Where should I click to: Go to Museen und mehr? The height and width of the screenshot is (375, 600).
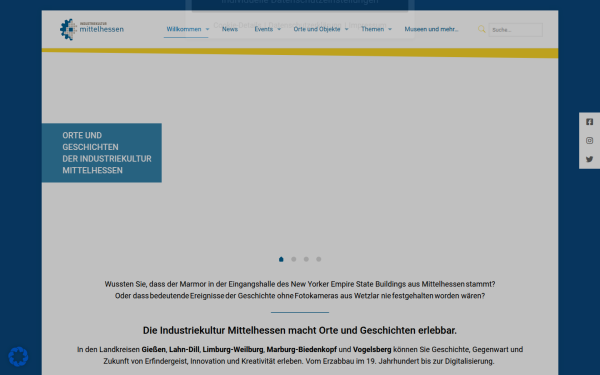(431, 29)
